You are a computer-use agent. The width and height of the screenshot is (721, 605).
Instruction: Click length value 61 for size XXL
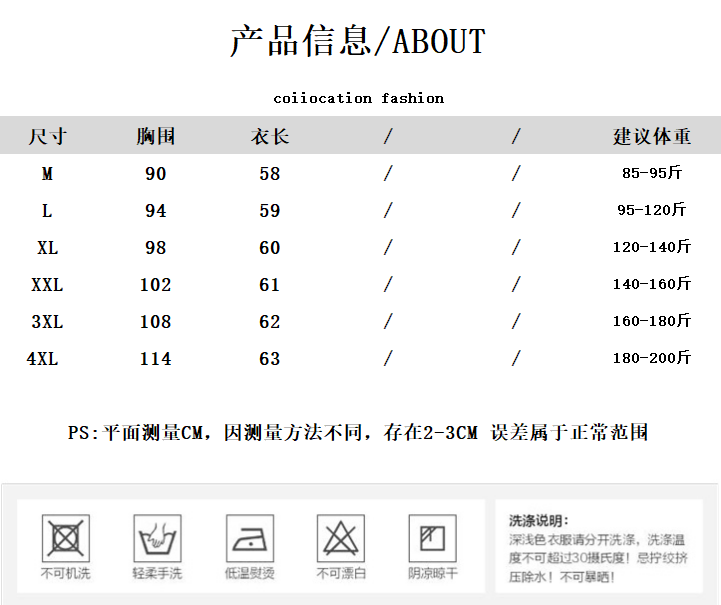click(269, 285)
